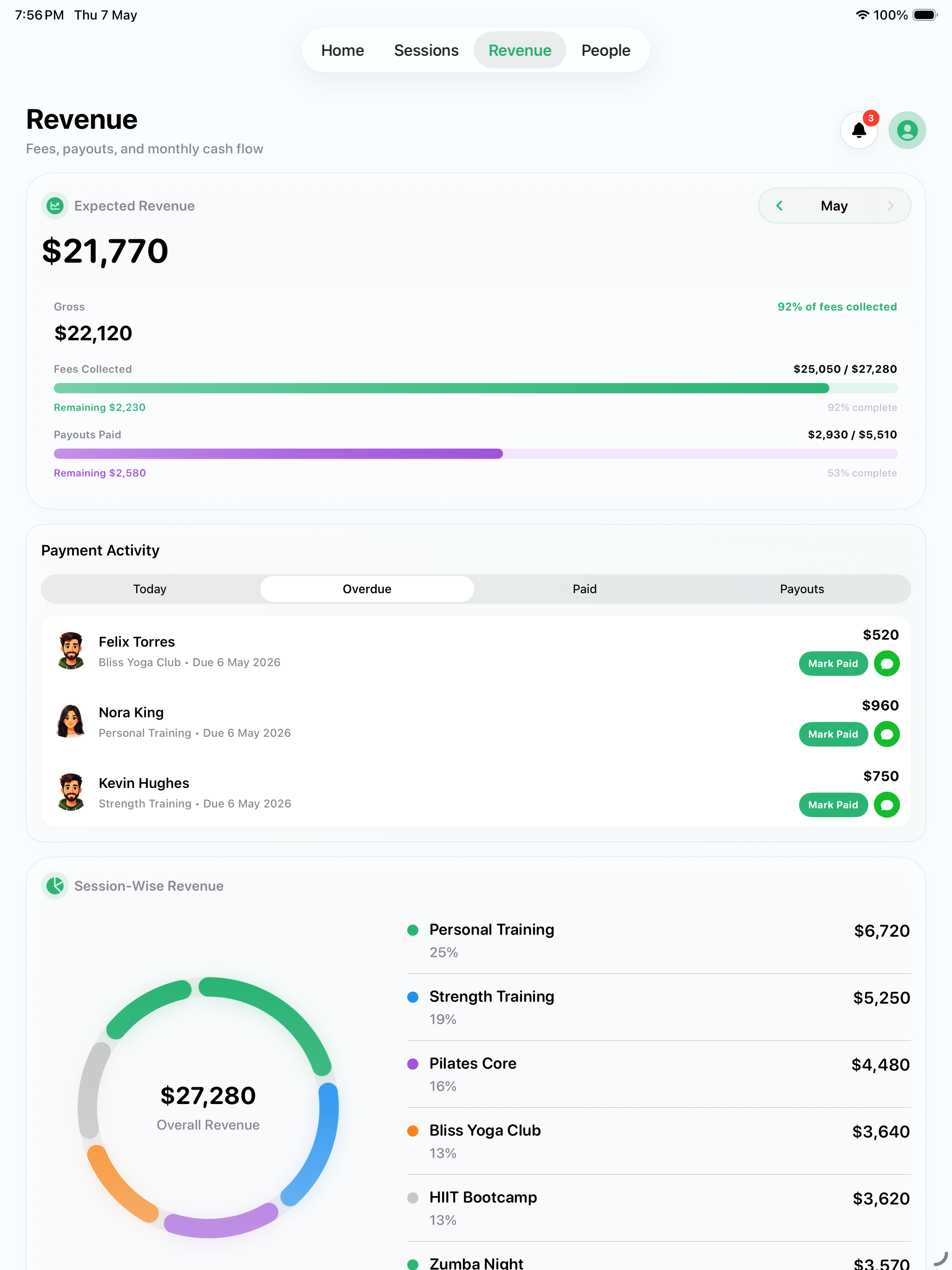This screenshot has width=952, height=1270.
Task: Go to next month with right chevron
Action: pos(890,205)
